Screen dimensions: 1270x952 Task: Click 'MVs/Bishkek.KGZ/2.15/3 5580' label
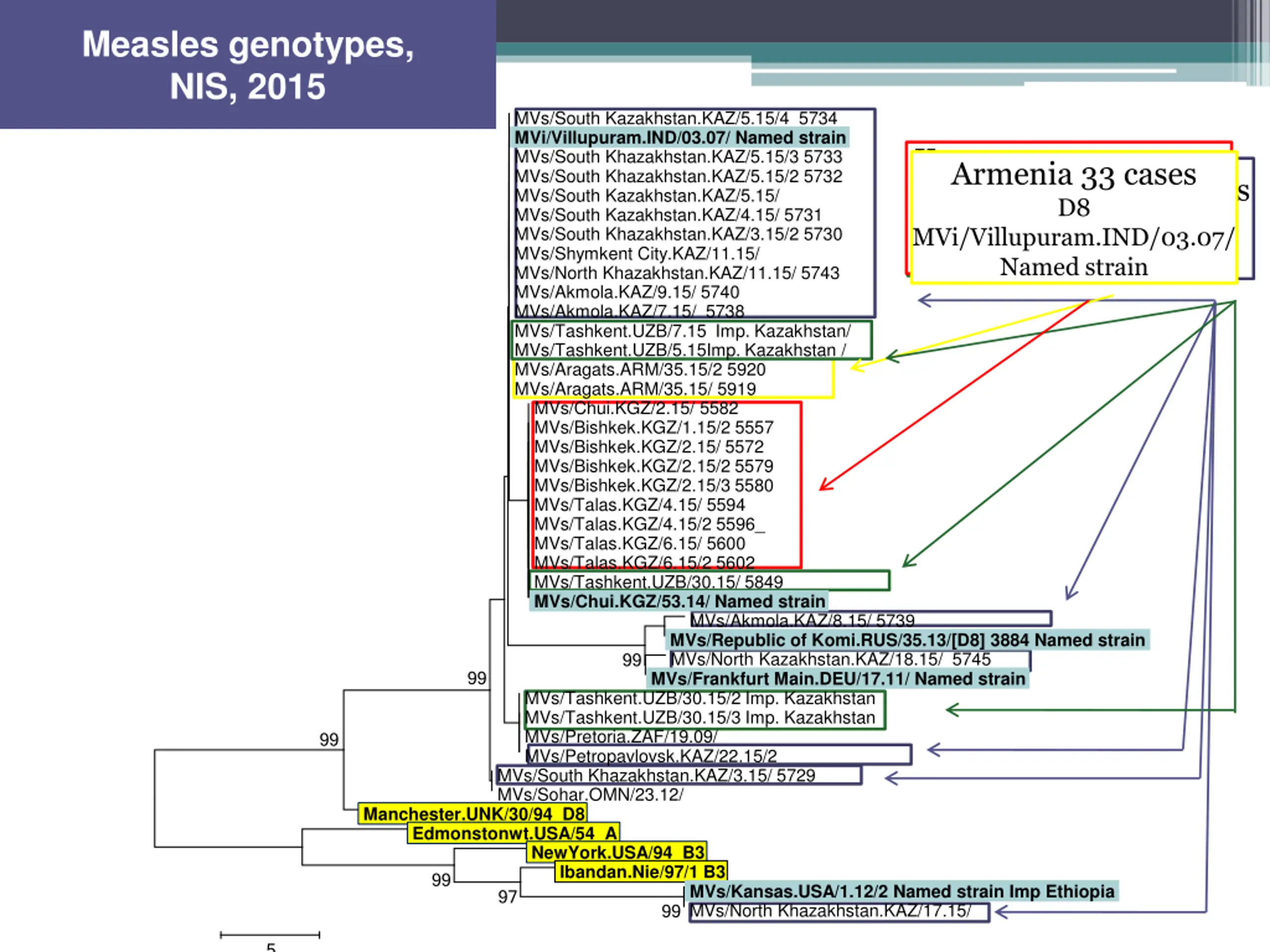coord(654,485)
